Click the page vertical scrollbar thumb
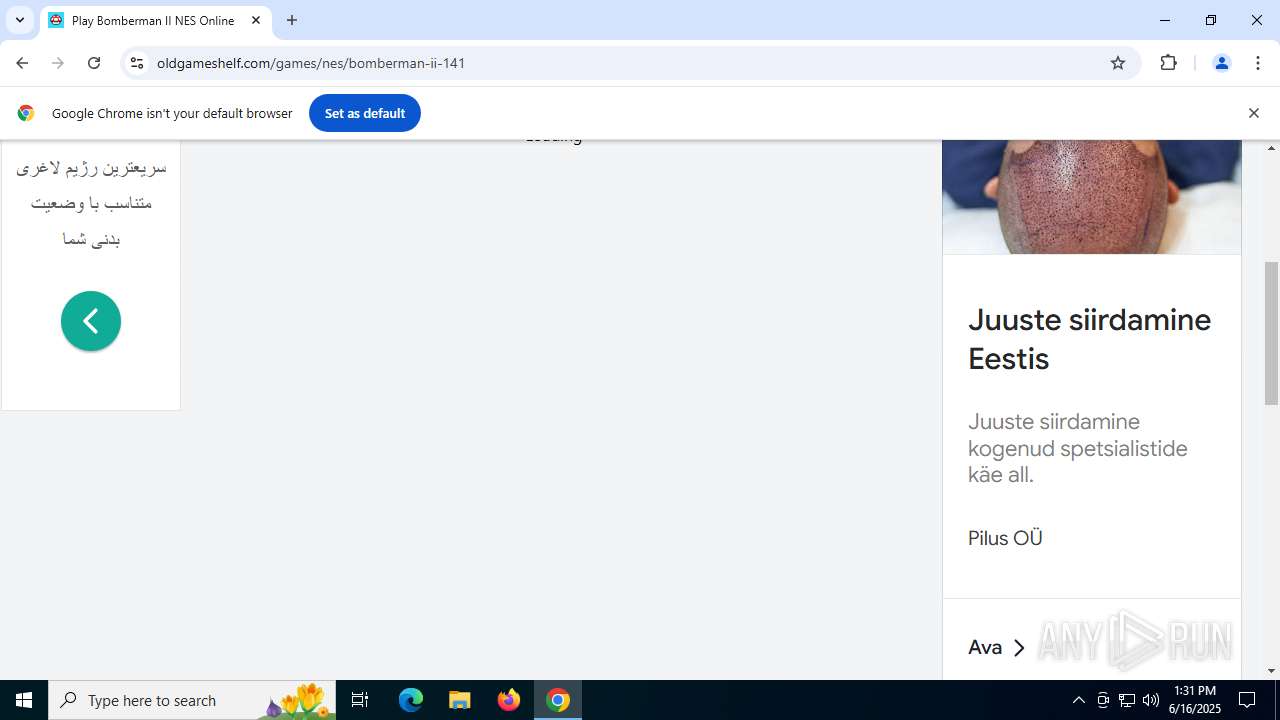1280x720 pixels. pyautogui.click(x=1271, y=333)
